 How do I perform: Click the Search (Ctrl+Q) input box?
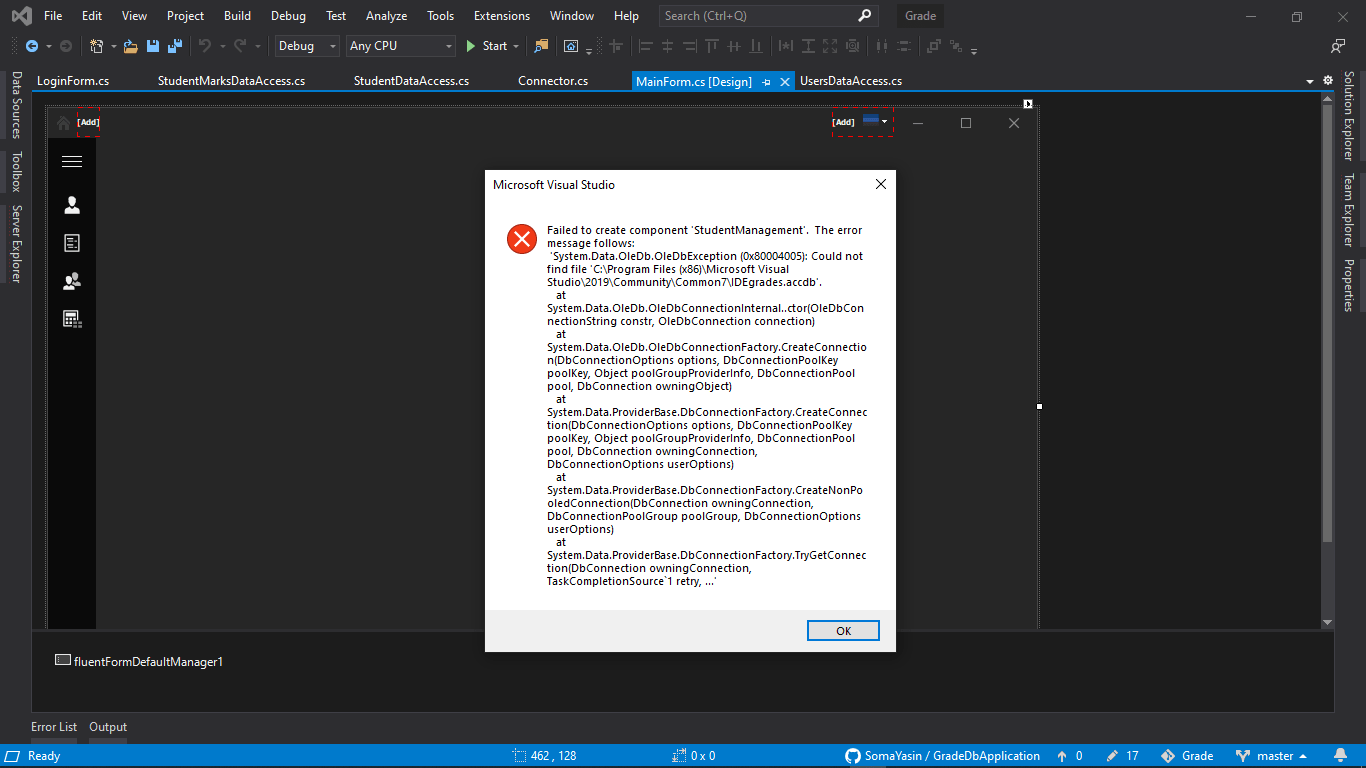[x=769, y=16]
